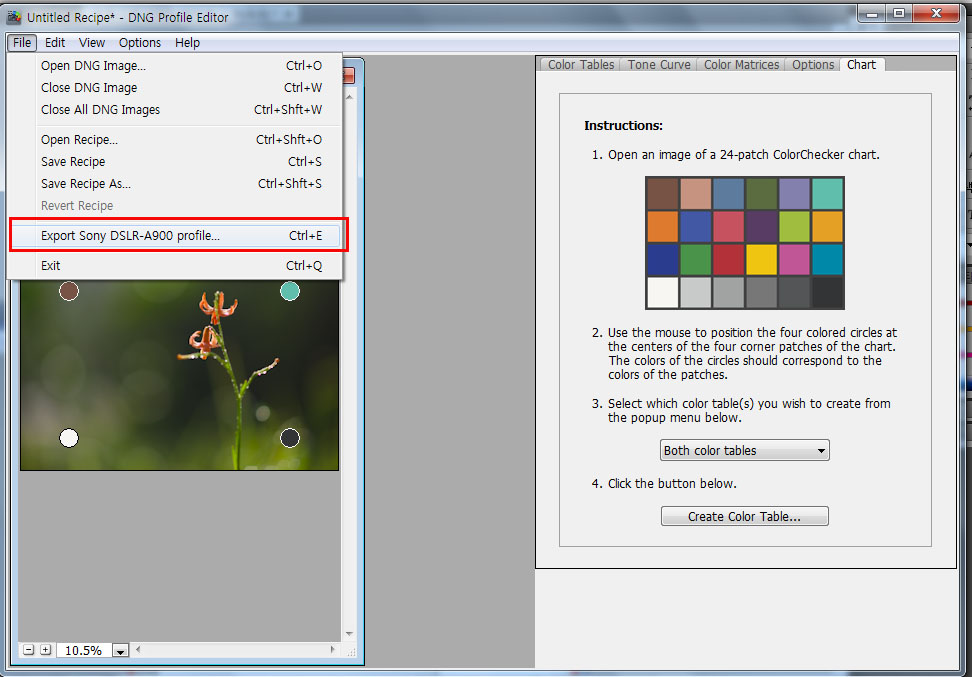The height and width of the screenshot is (677, 972).
Task: Click the DNG Profile Editor title bar icon
Action: (14, 17)
